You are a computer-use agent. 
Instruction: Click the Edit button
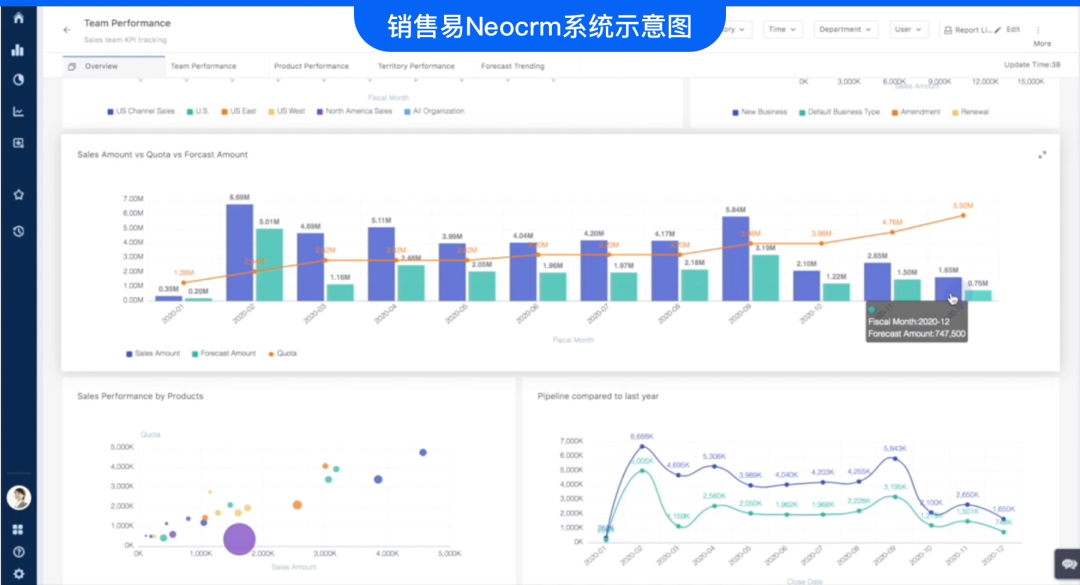1007,30
